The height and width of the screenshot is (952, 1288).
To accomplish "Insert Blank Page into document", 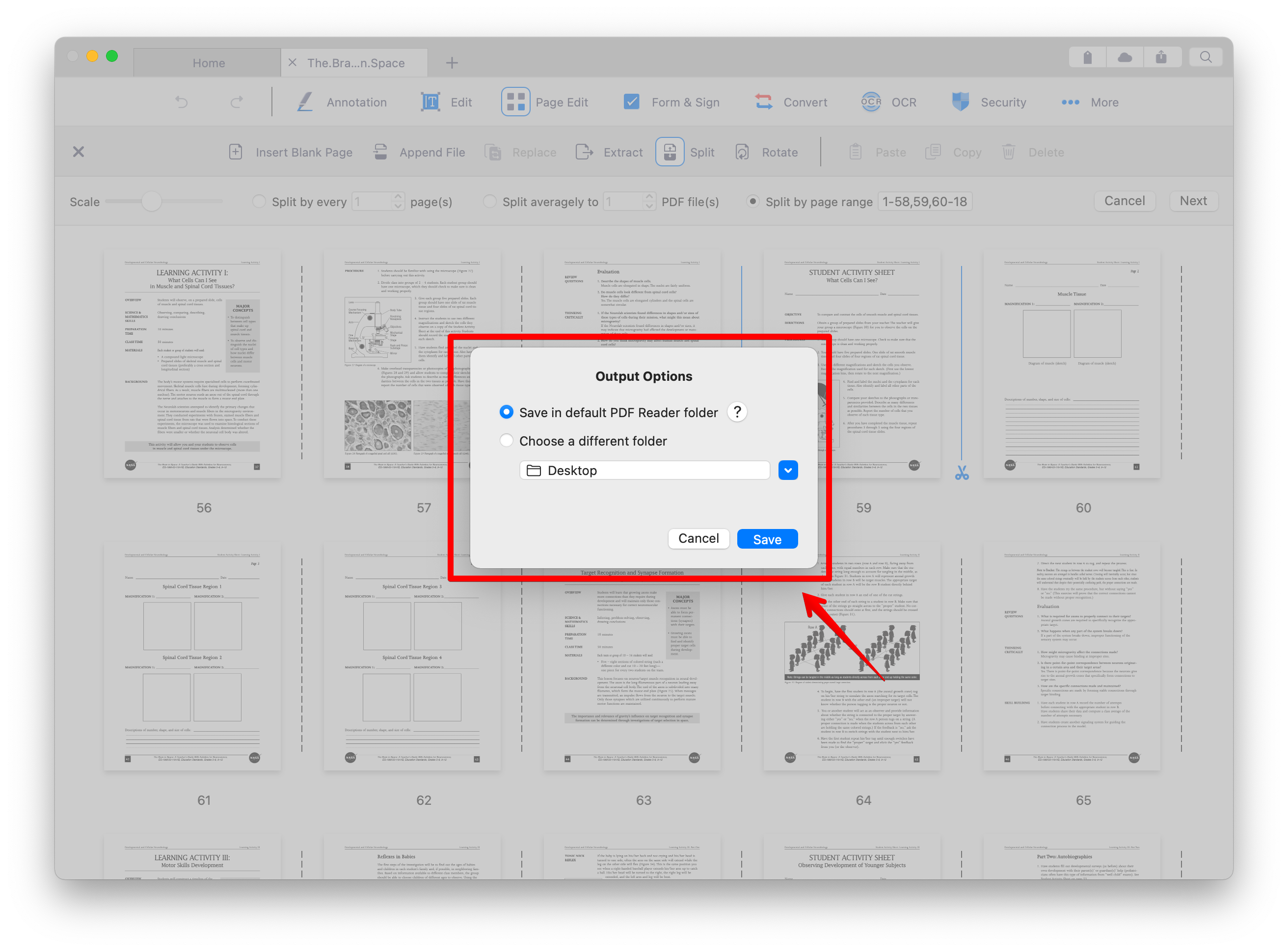I will (291, 152).
